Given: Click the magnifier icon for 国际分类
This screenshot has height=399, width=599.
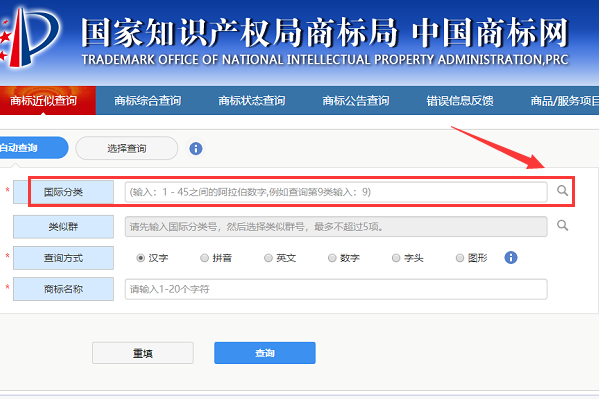Looking at the screenshot, I should (x=562, y=190).
